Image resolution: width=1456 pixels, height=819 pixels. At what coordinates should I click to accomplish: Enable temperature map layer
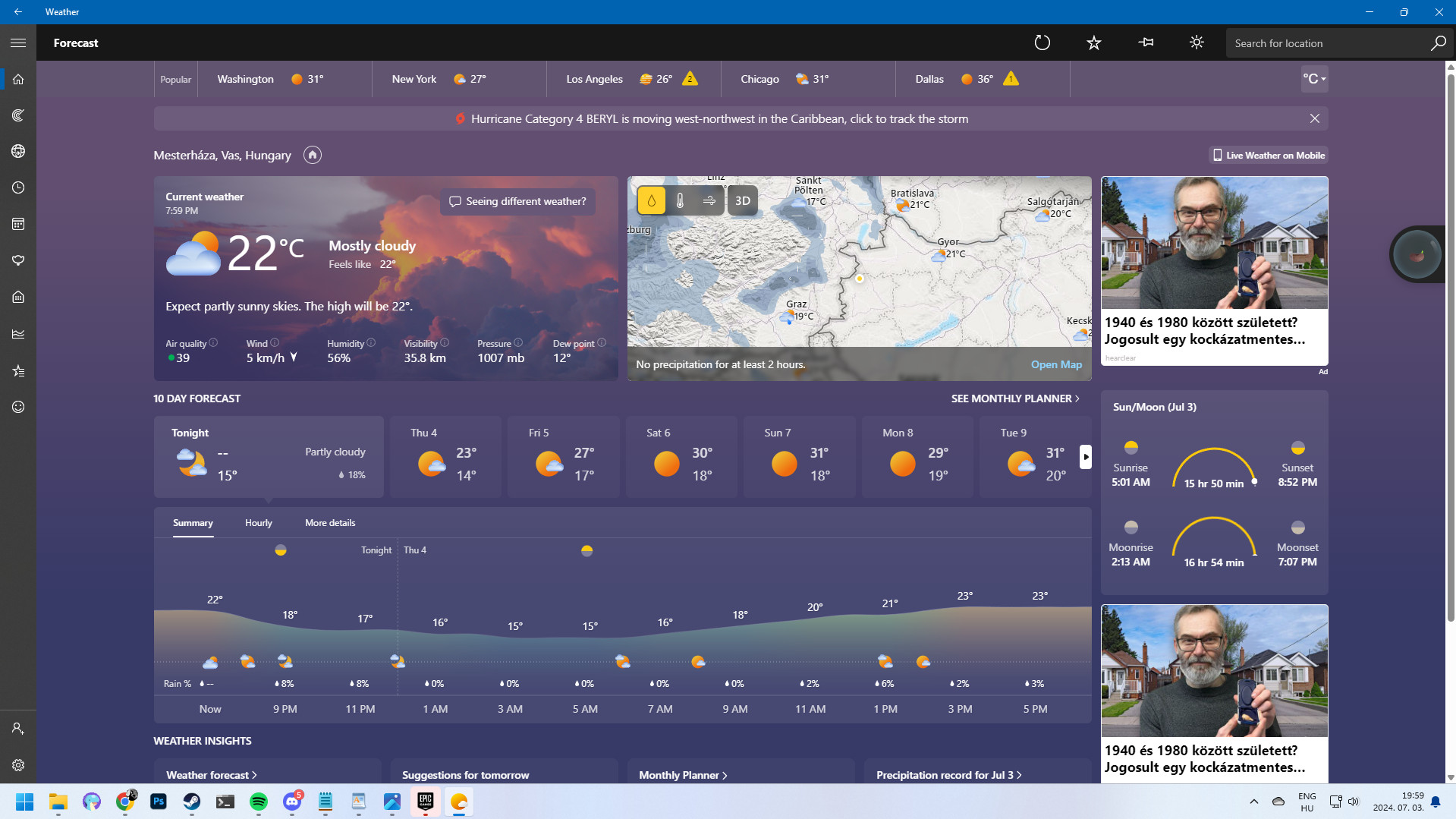click(x=680, y=201)
